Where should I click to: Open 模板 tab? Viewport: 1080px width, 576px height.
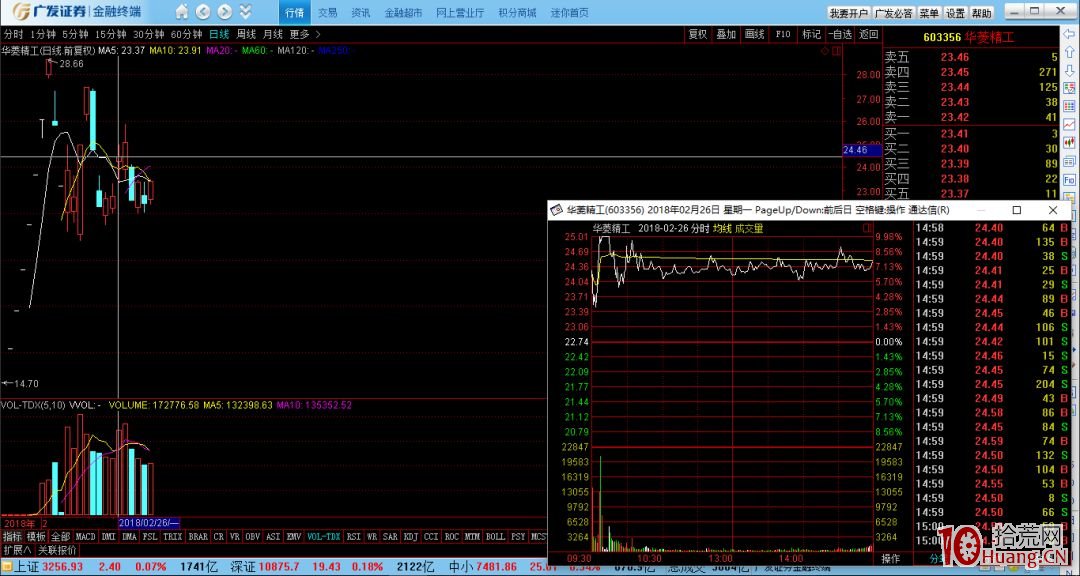[x=36, y=537]
